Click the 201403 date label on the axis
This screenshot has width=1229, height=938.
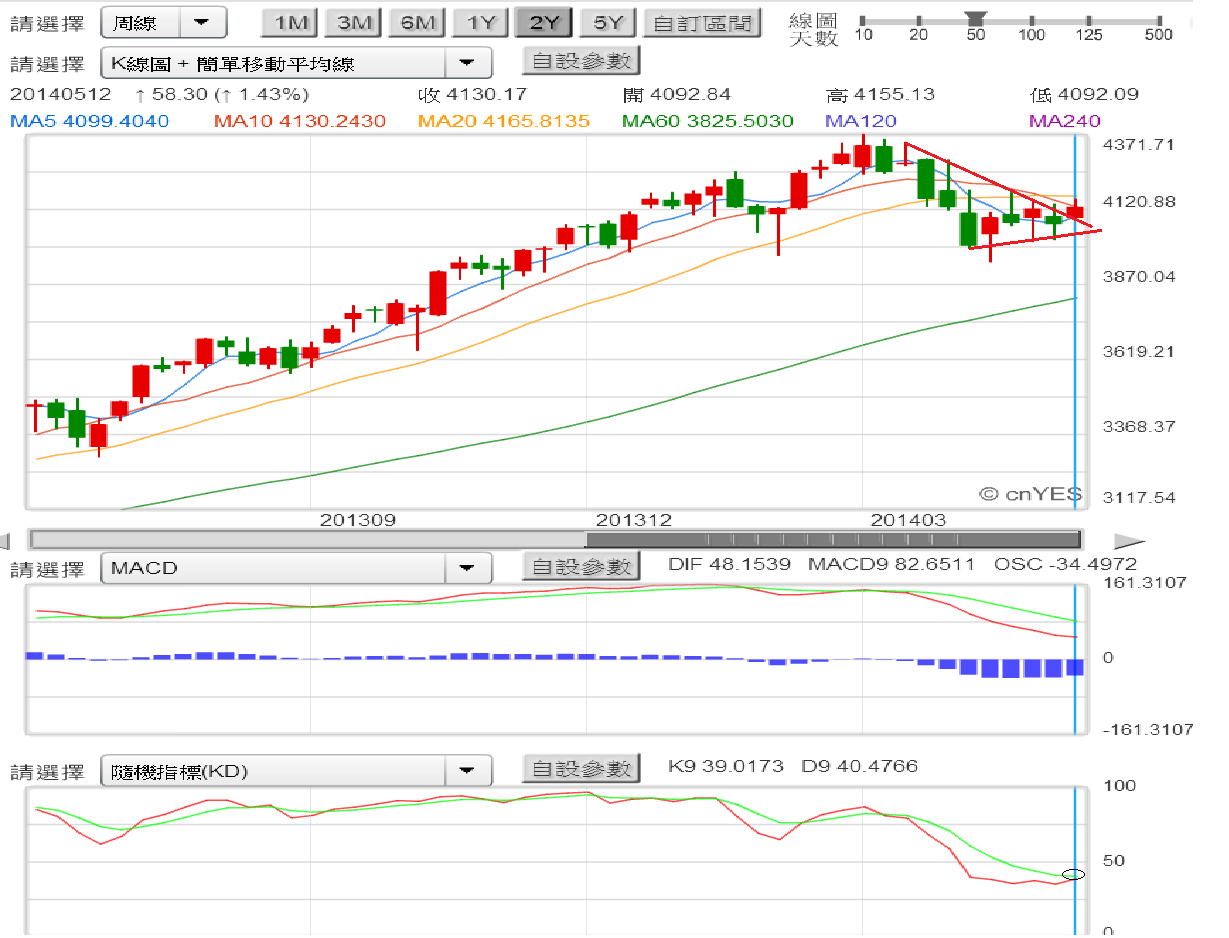tap(908, 520)
